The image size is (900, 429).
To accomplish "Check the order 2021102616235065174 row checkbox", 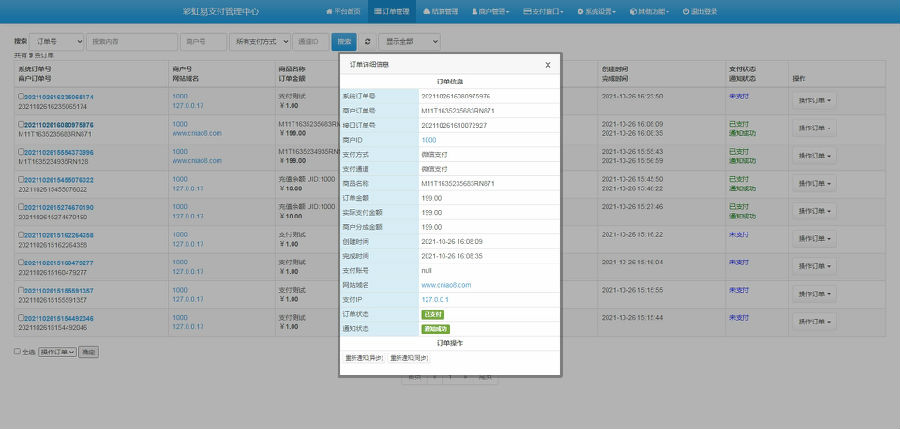I will click(x=21, y=96).
